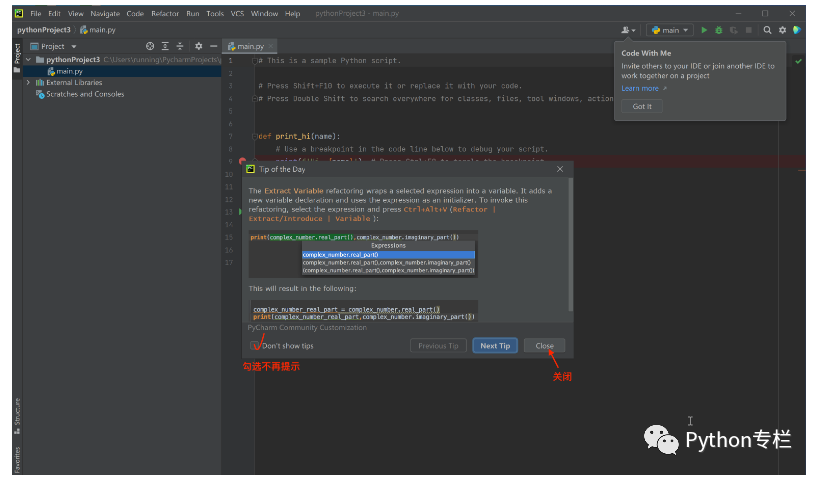The height and width of the screenshot is (479, 819).
Task: Open the Project view selector dropdown
Action: 53,46
